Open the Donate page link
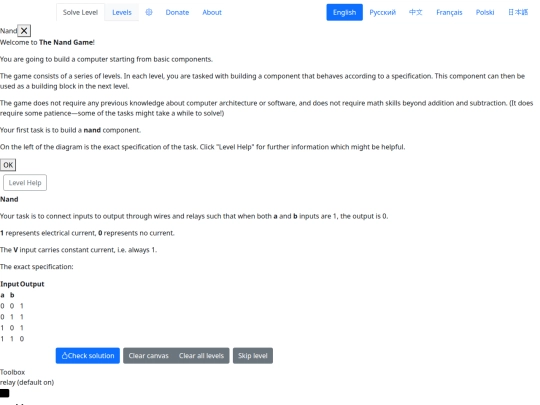The image size is (540, 405). (x=177, y=12)
